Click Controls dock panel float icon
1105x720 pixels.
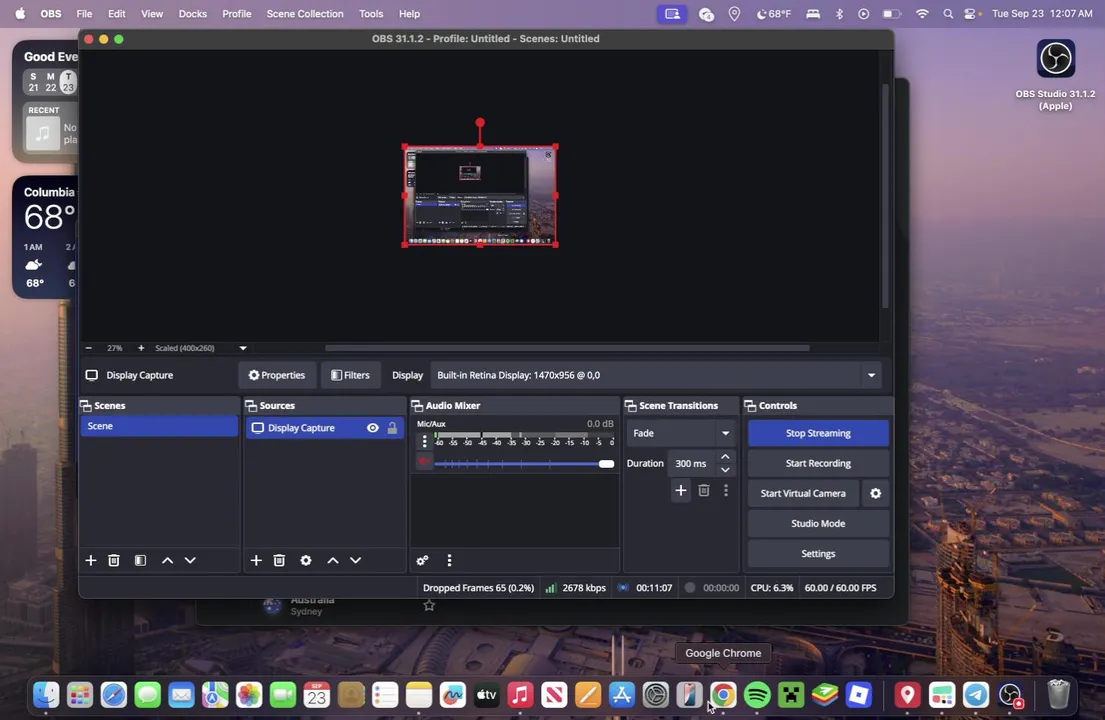[751, 406]
